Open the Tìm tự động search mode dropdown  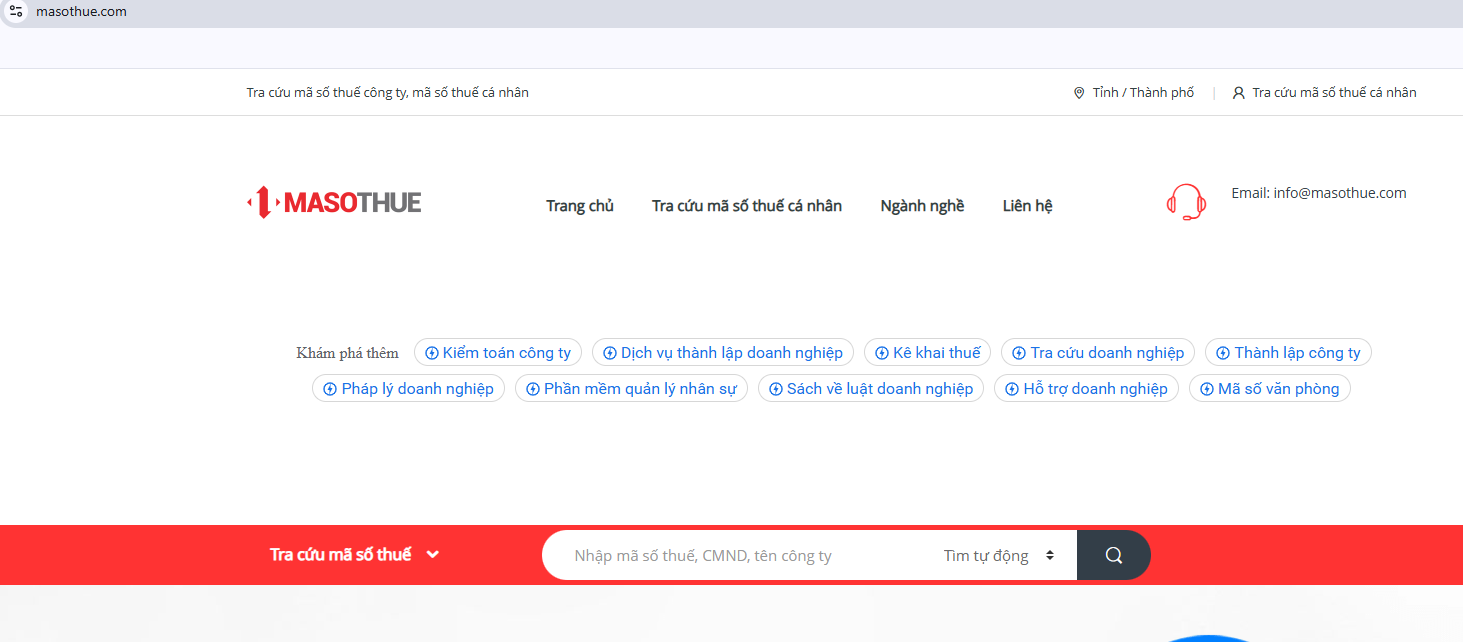(x=998, y=555)
